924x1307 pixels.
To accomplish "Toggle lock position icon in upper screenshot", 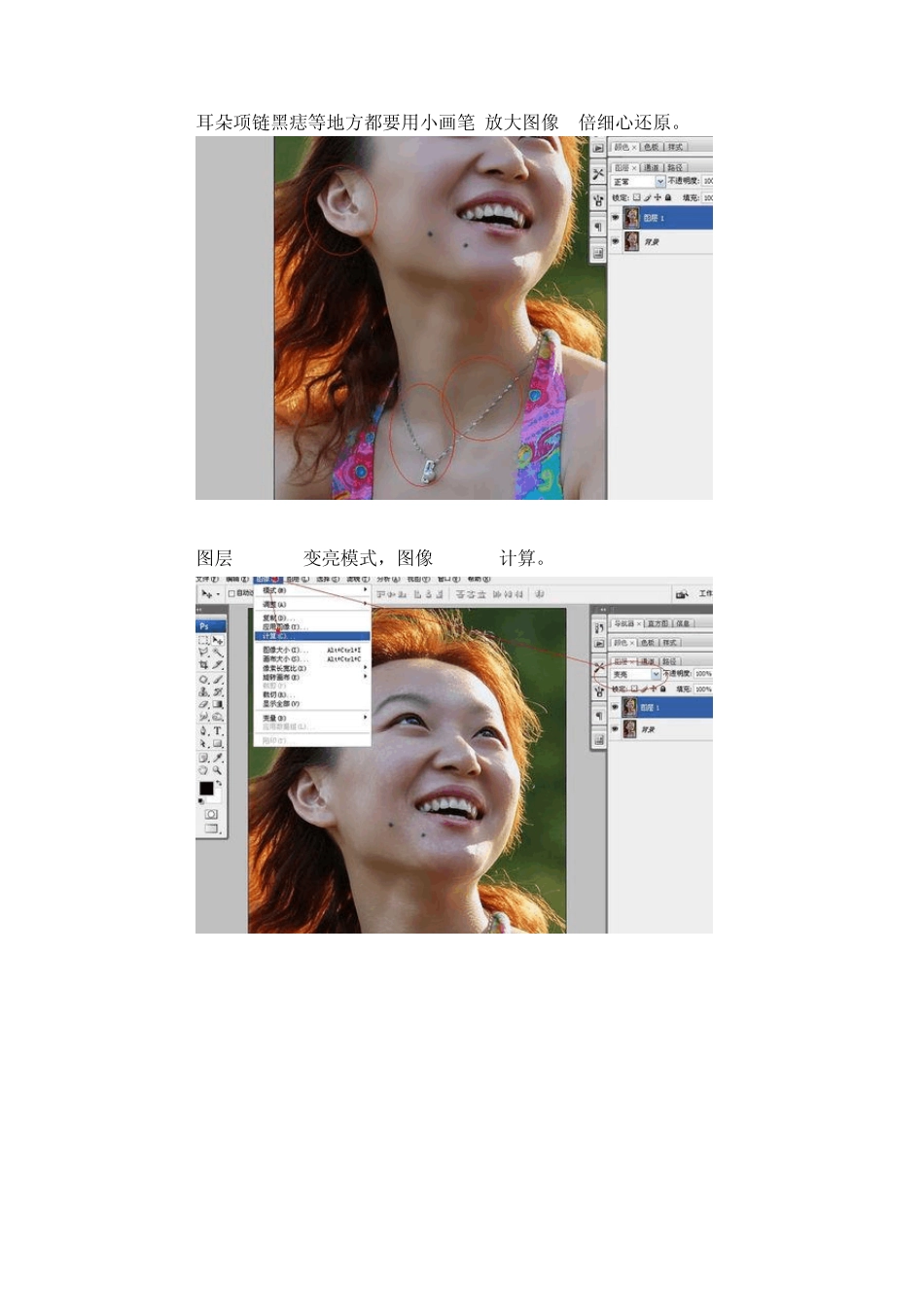I will (x=657, y=197).
